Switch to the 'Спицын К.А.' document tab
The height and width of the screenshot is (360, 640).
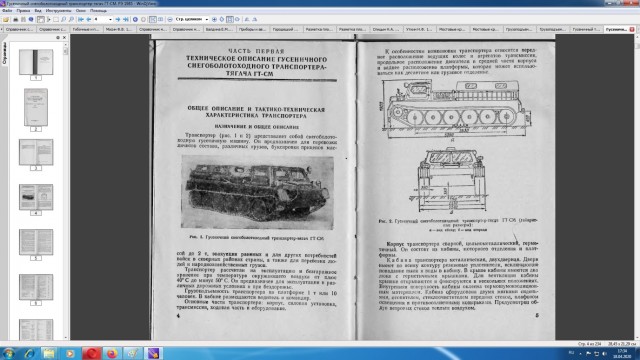click(386, 29)
